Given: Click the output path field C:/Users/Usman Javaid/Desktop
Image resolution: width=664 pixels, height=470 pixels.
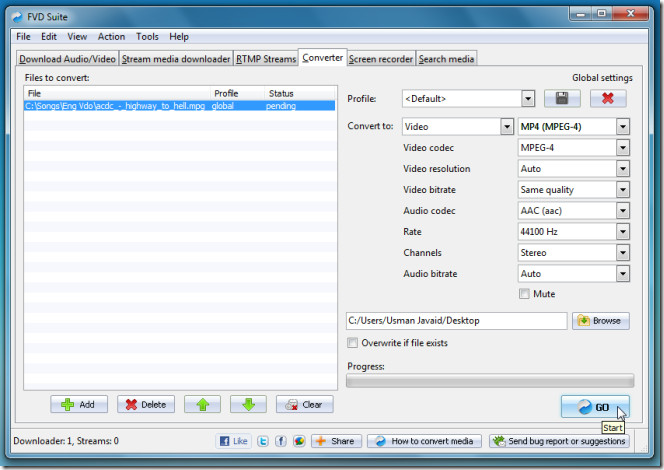Looking at the screenshot, I should (456, 321).
